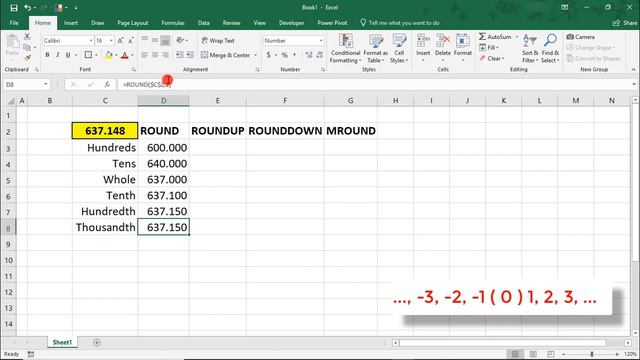
Task: Click Merge & Center button
Action: point(225,55)
